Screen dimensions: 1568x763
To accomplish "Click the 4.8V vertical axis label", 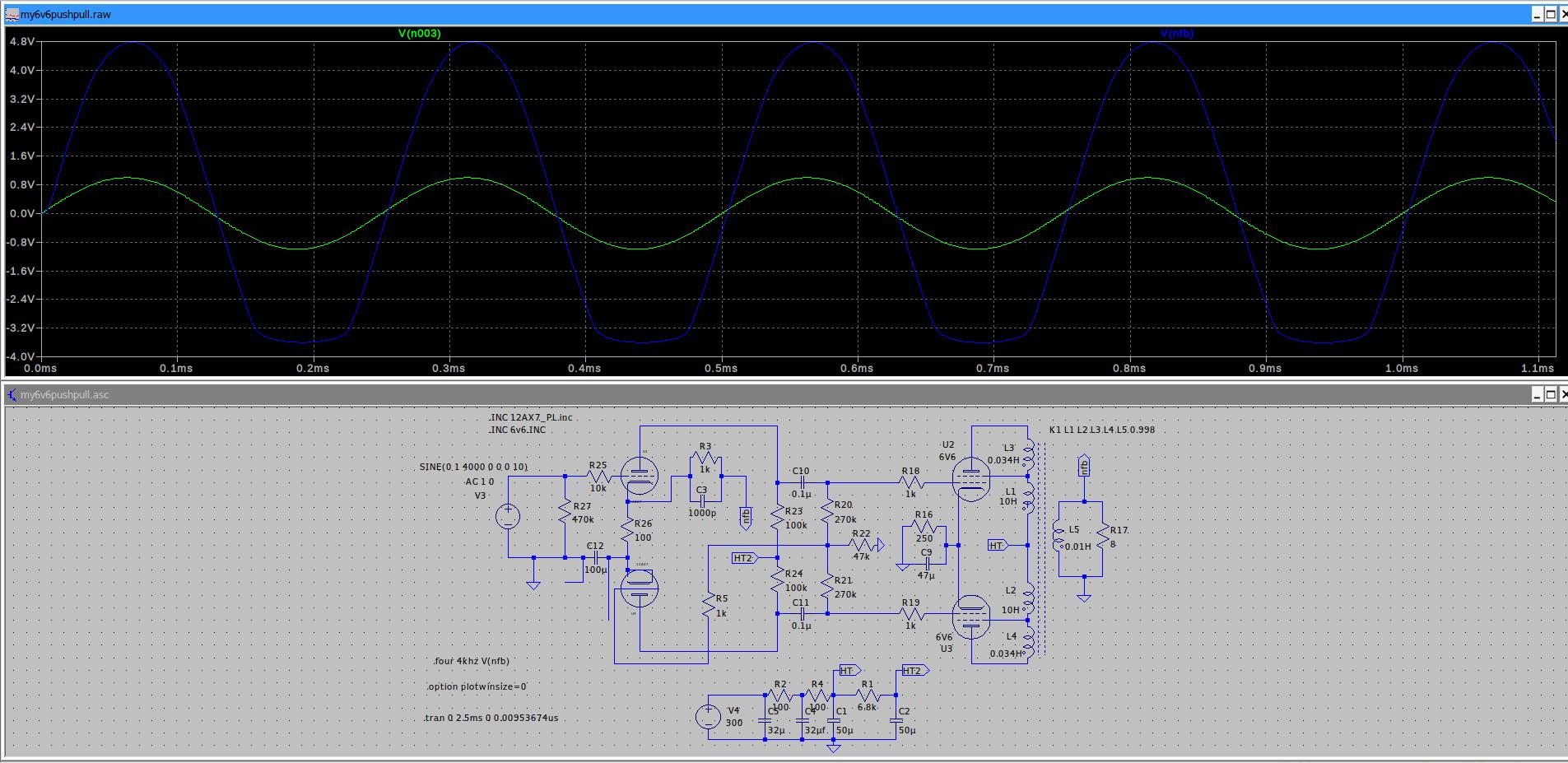I will [x=22, y=41].
